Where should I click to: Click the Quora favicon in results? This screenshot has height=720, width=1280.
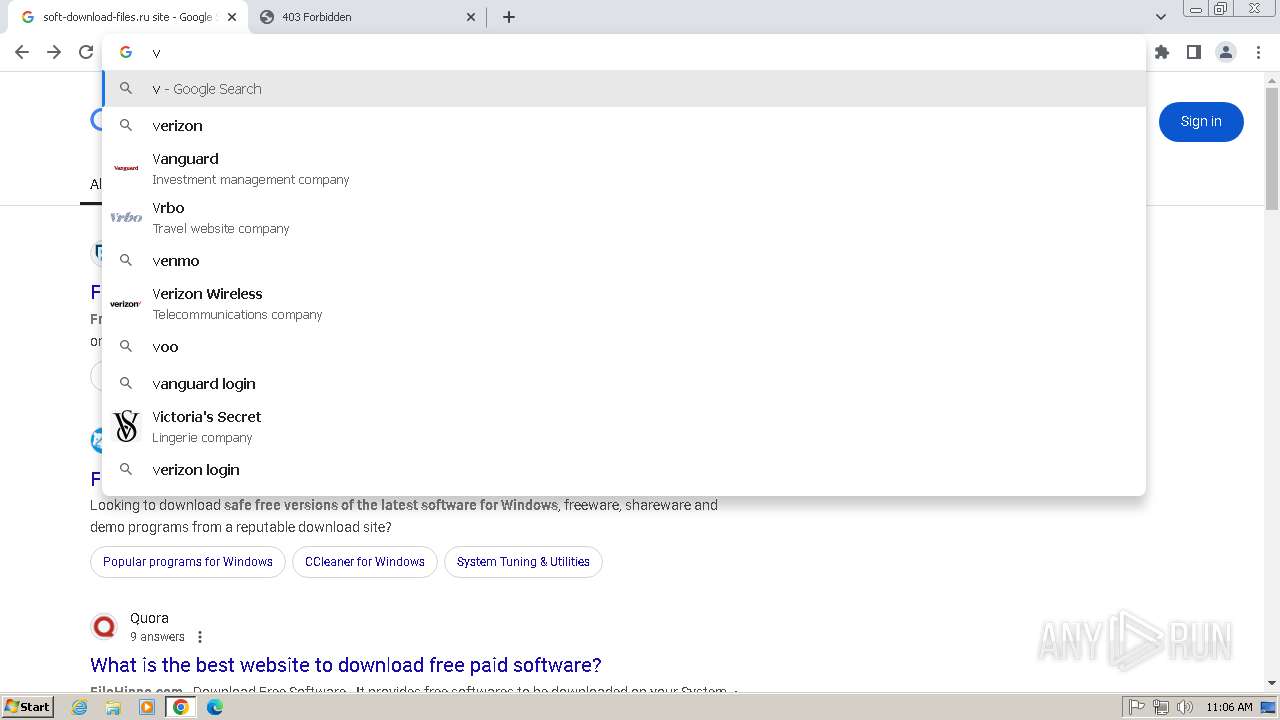pyautogui.click(x=104, y=627)
